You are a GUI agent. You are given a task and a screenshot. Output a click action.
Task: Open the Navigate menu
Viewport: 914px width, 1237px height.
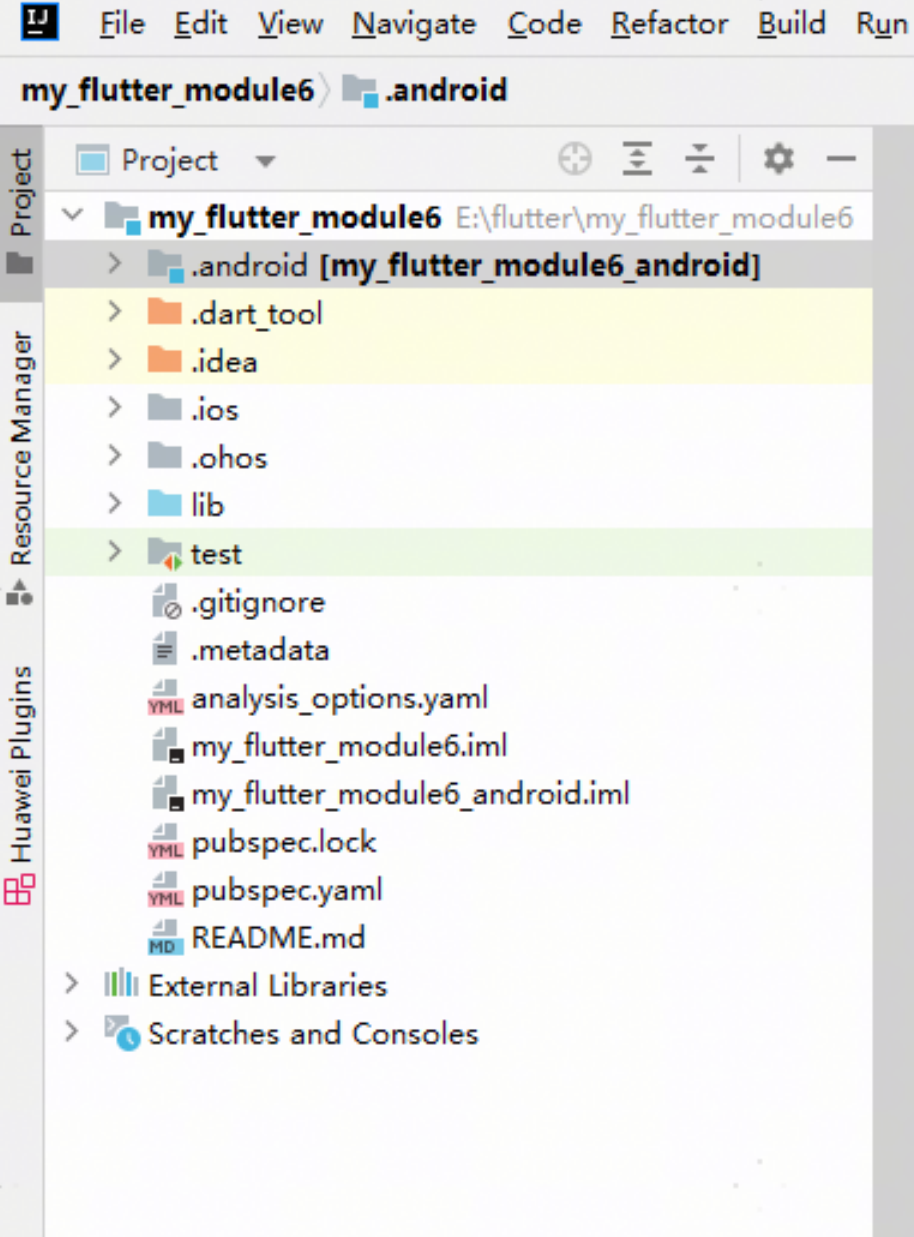click(x=415, y=23)
